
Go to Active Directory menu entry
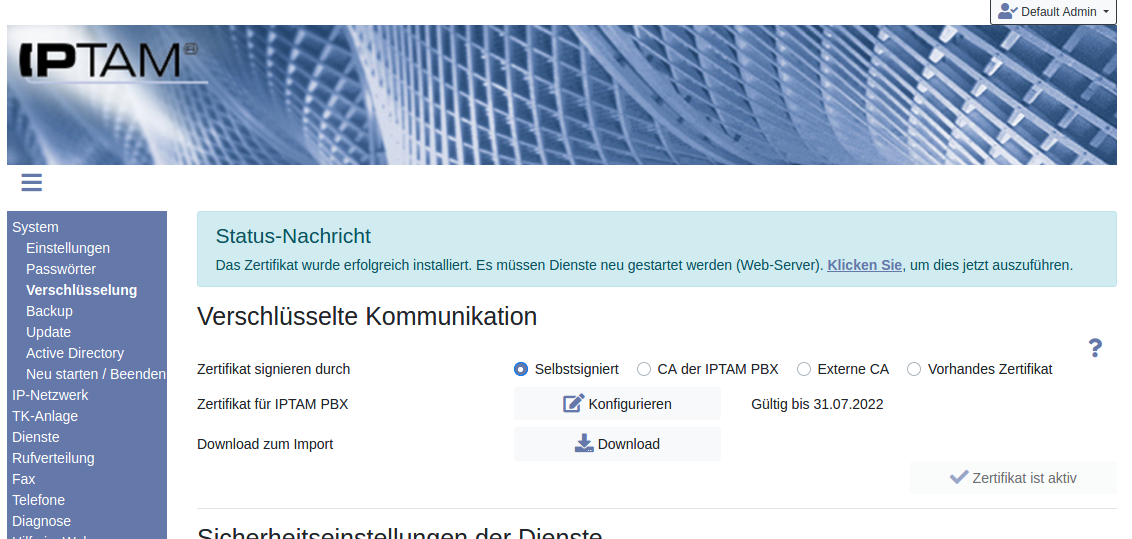coord(75,353)
